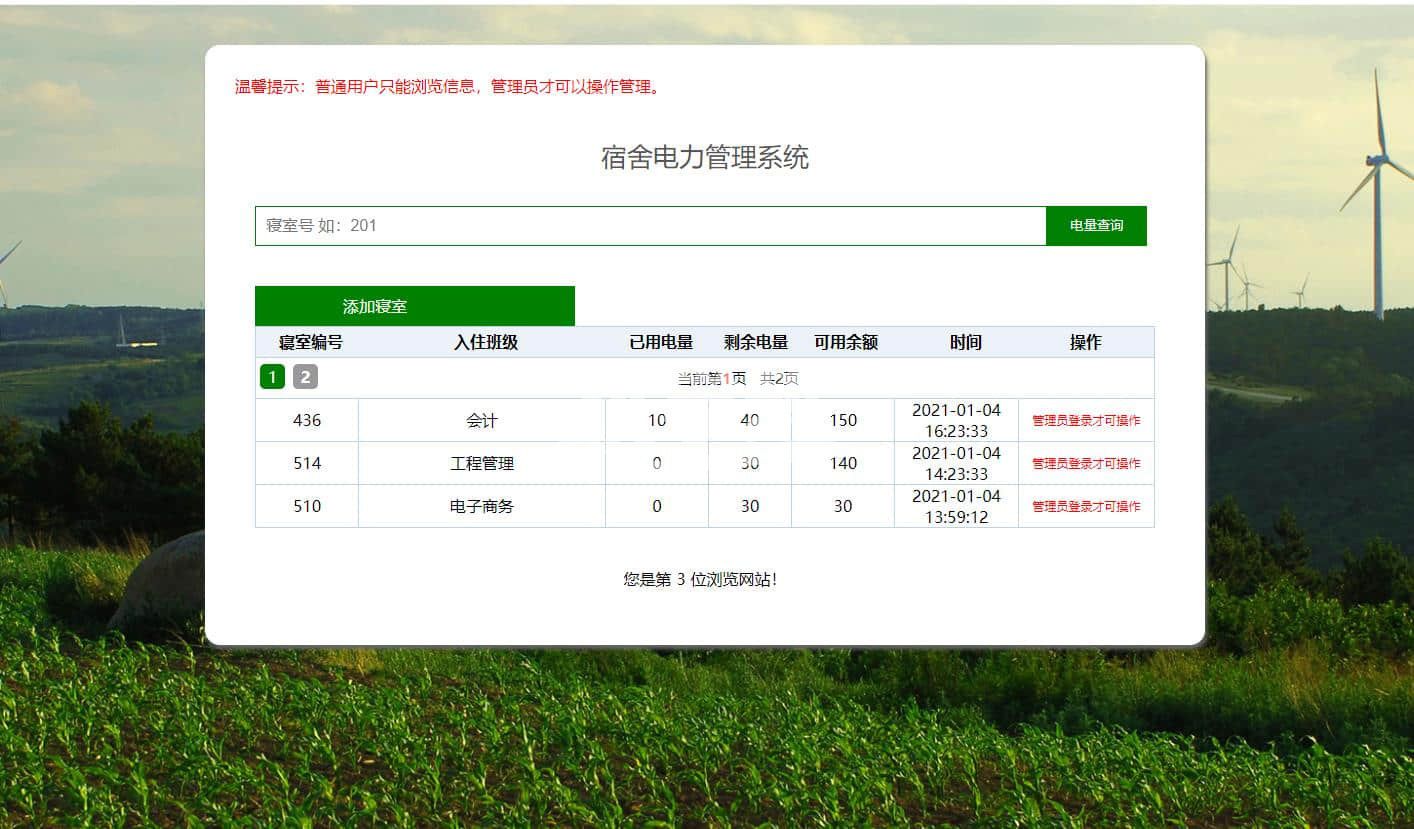Select the 已用电量 column header
1414x829 pixels.
[661, 342]
